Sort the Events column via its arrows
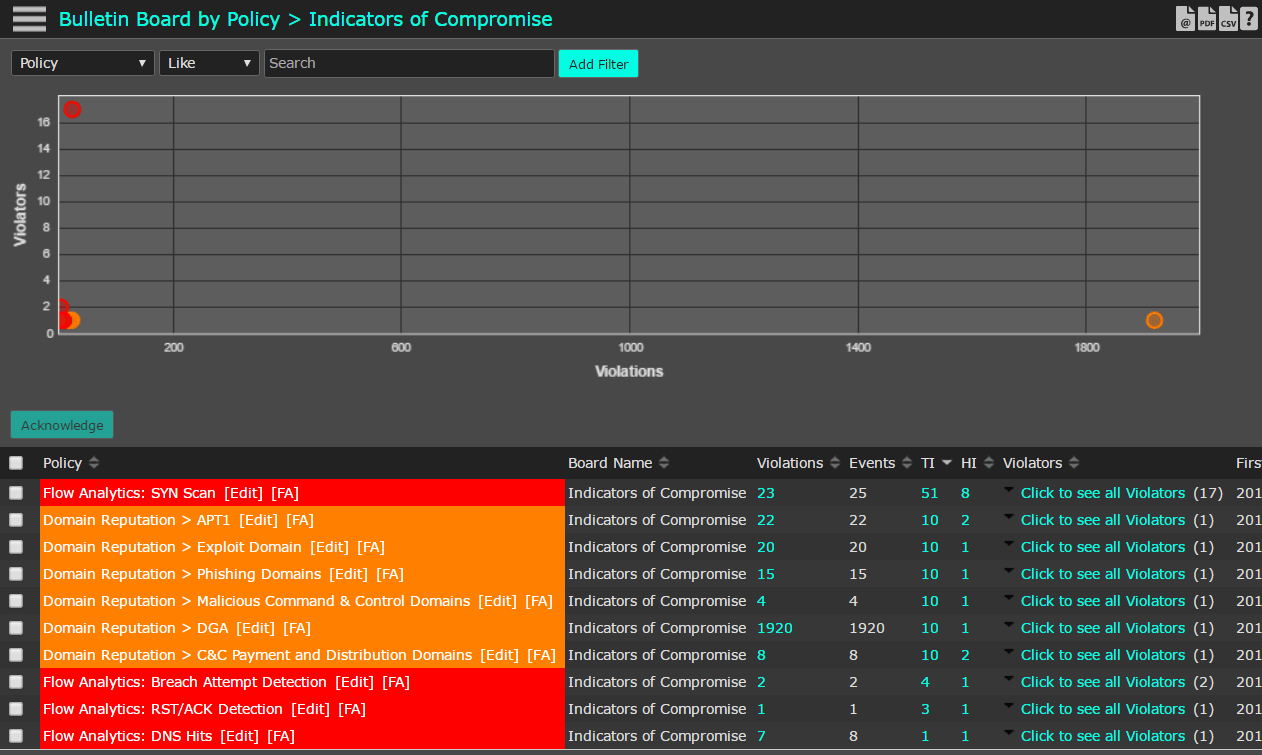Viewport: 1262px width, 755px height. [906, 463]
